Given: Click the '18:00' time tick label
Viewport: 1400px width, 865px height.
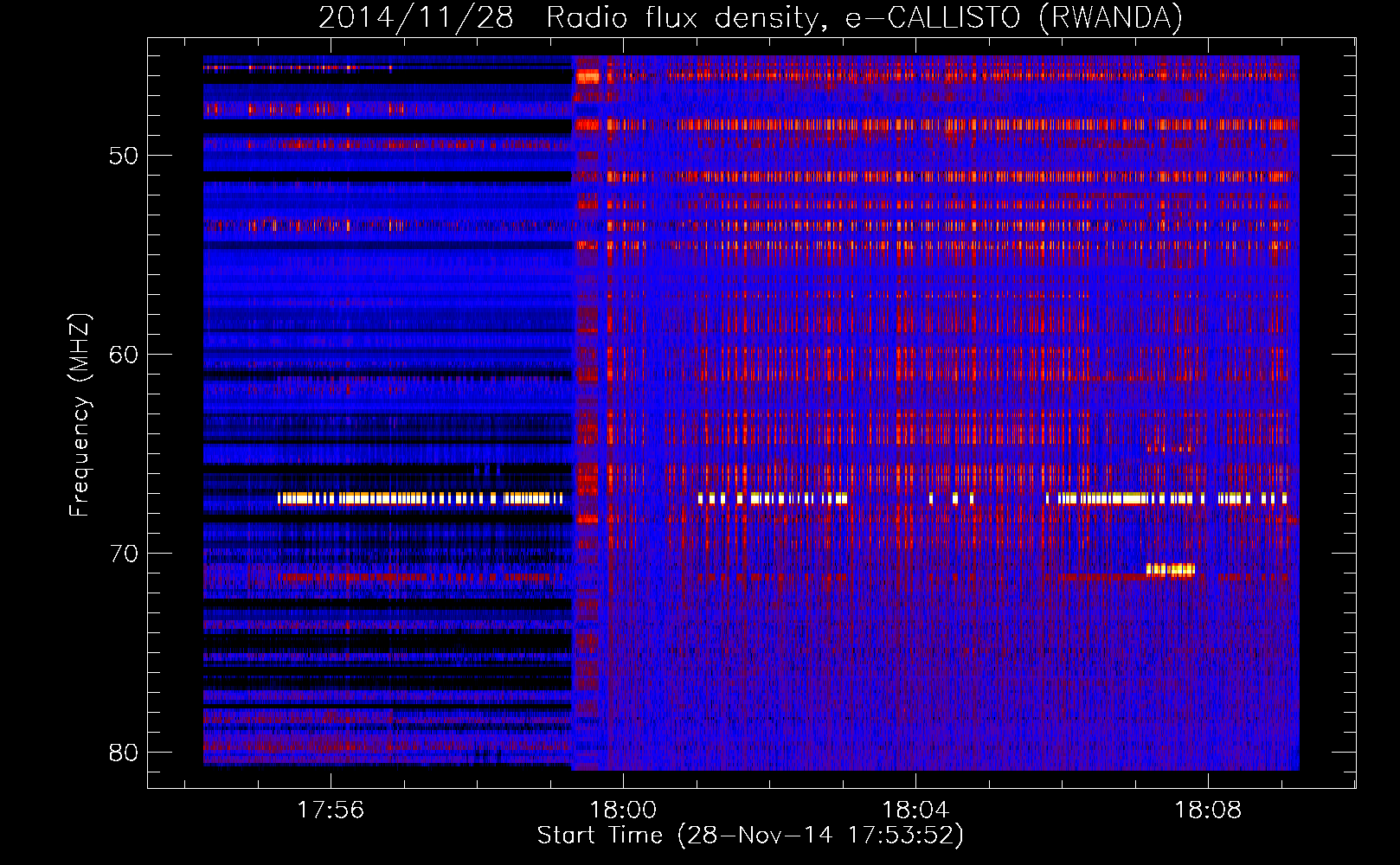Looking at the screenshot, I should 623,811.
